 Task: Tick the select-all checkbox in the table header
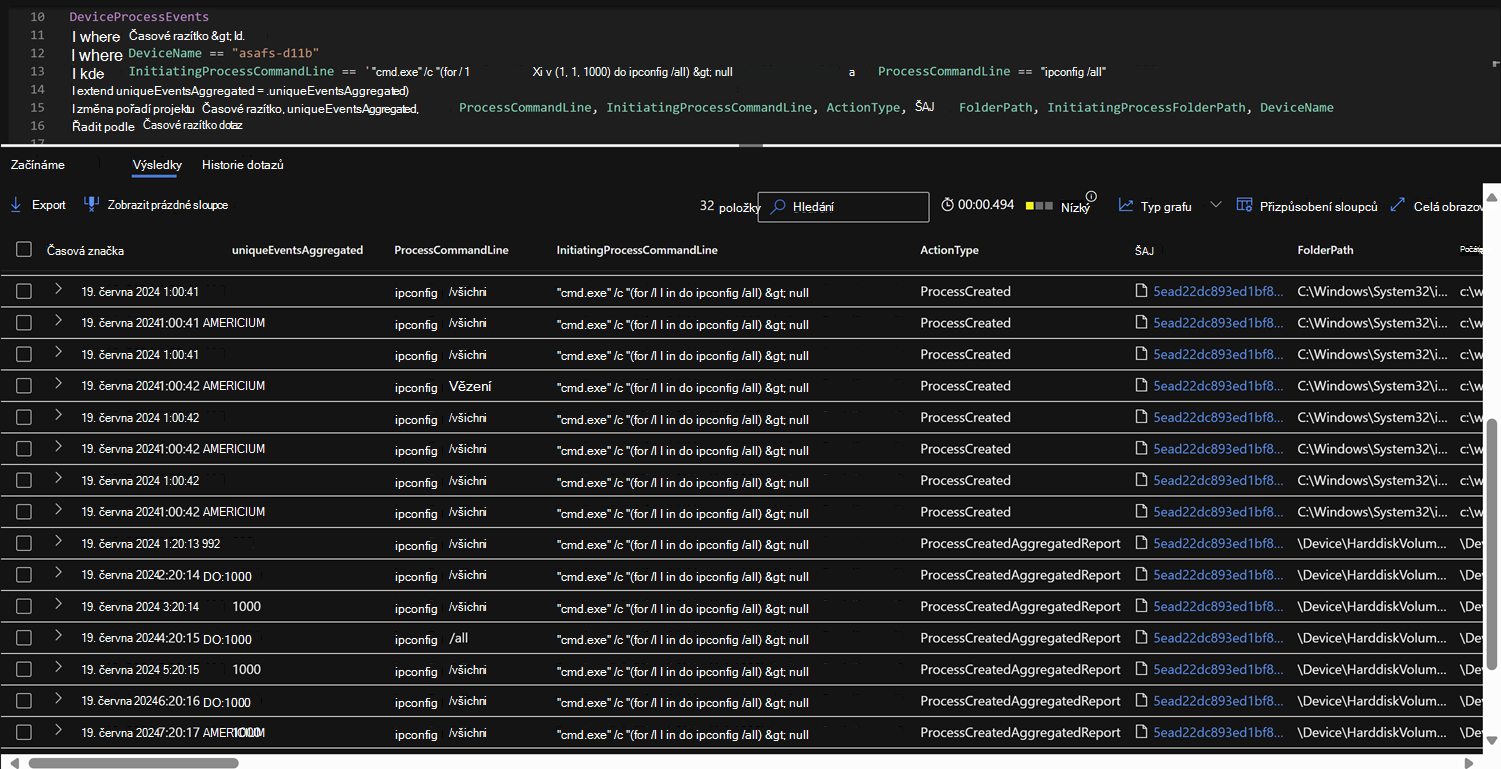point(24,250)
